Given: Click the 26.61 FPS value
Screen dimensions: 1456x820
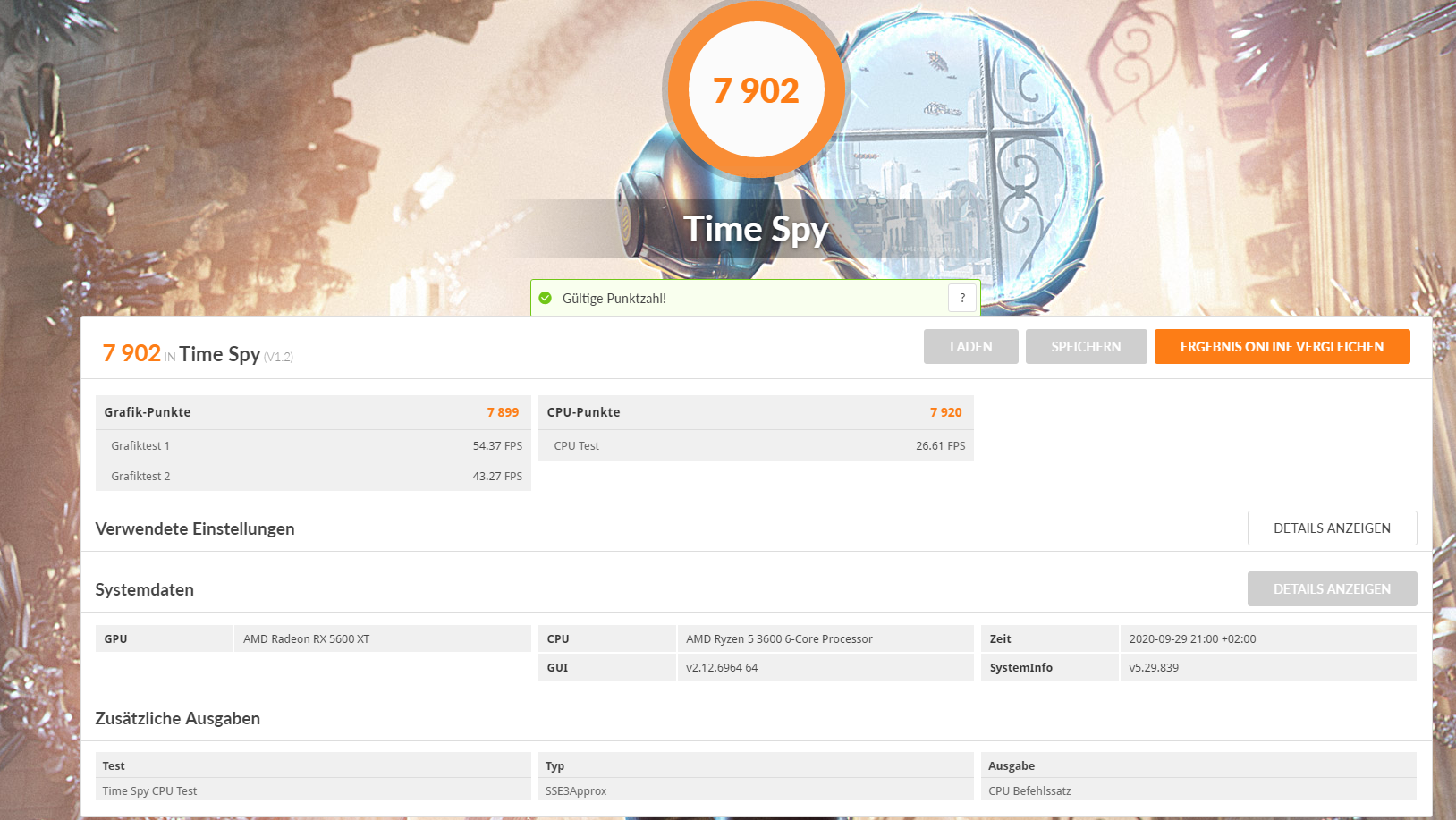Looking at the screenshot, I should [941, 445].
